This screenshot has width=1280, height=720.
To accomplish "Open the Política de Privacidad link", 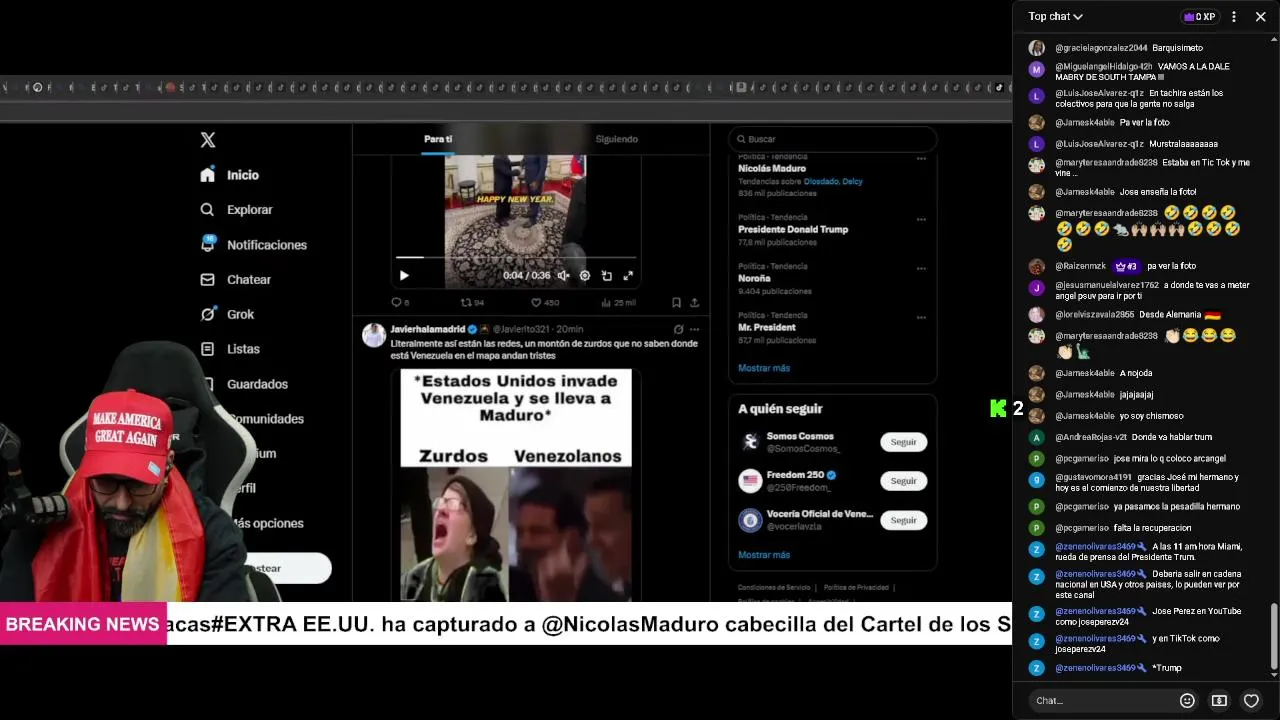I will click(x=856, y=587).
